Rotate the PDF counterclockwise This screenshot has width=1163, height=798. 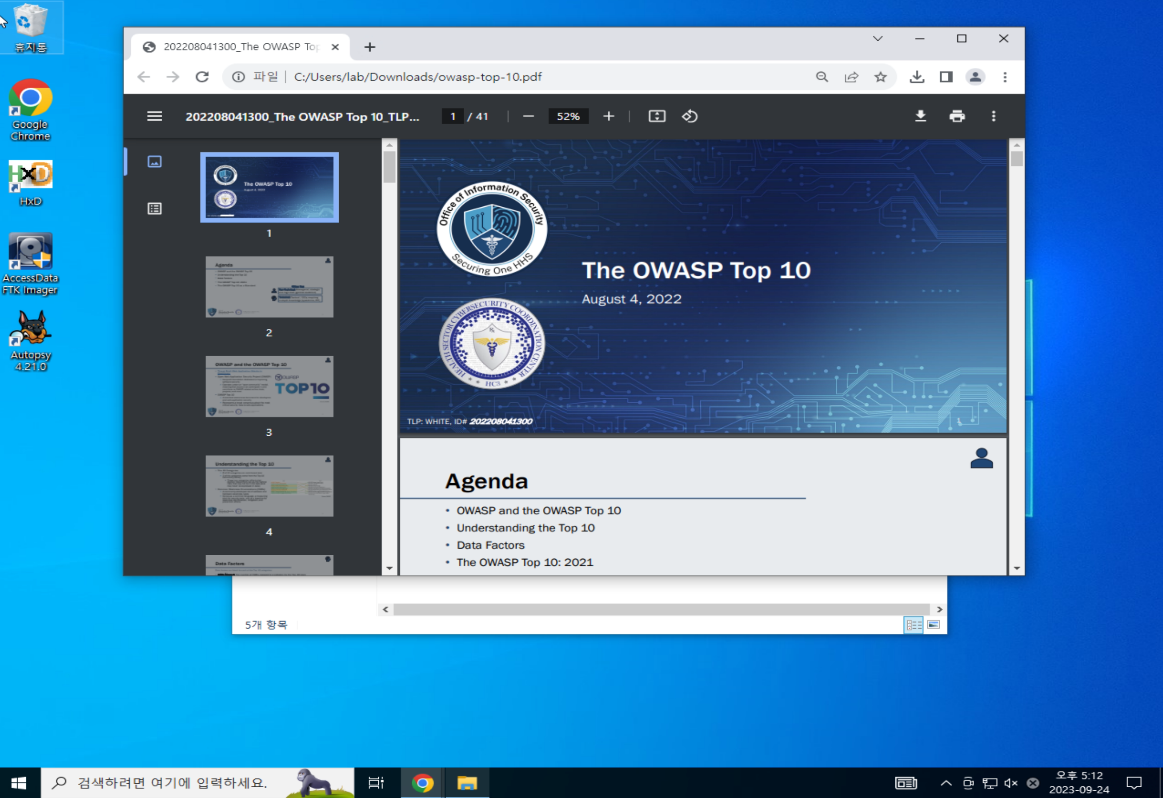pyautogui.click(x=690, y=116)
